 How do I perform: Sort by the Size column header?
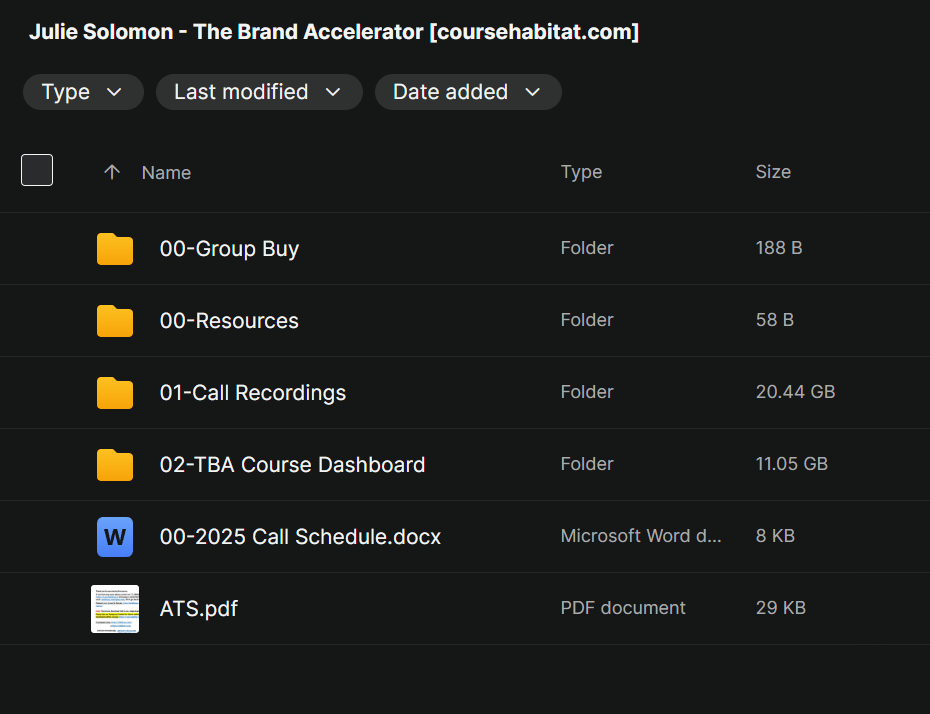(773, 172)
